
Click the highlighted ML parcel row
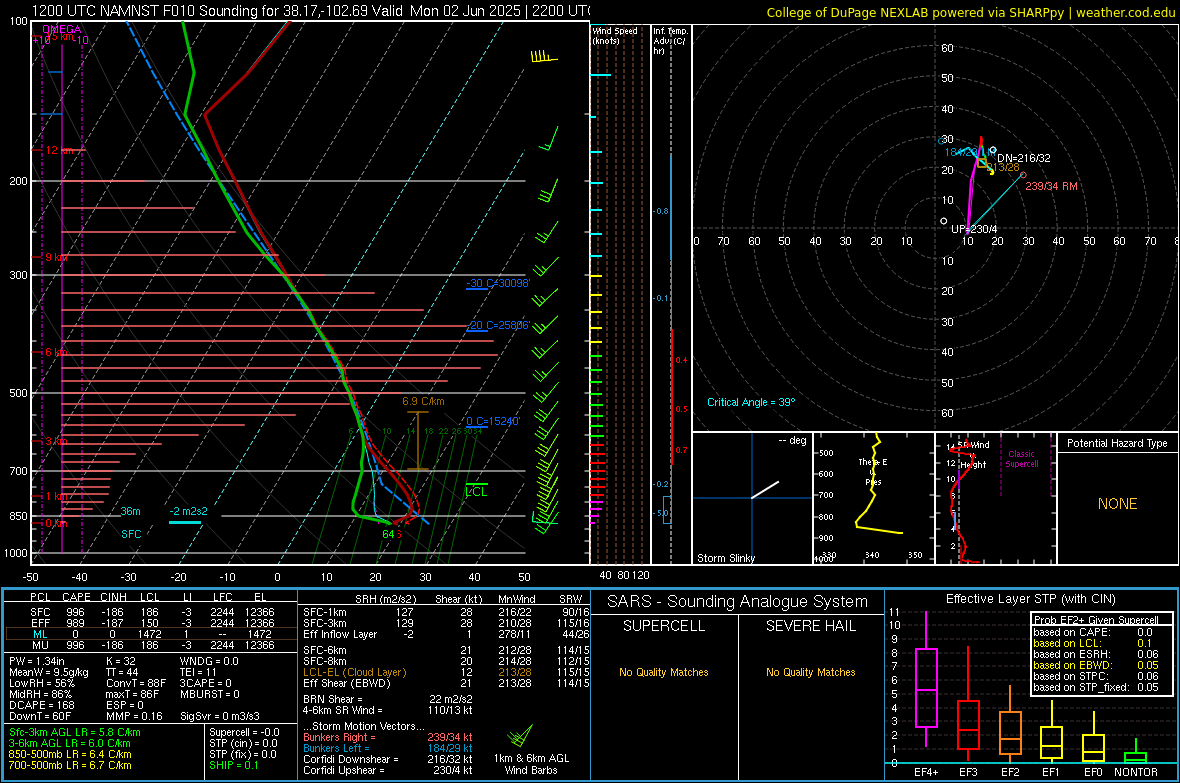pyautogui.click(x=151, y=634)
